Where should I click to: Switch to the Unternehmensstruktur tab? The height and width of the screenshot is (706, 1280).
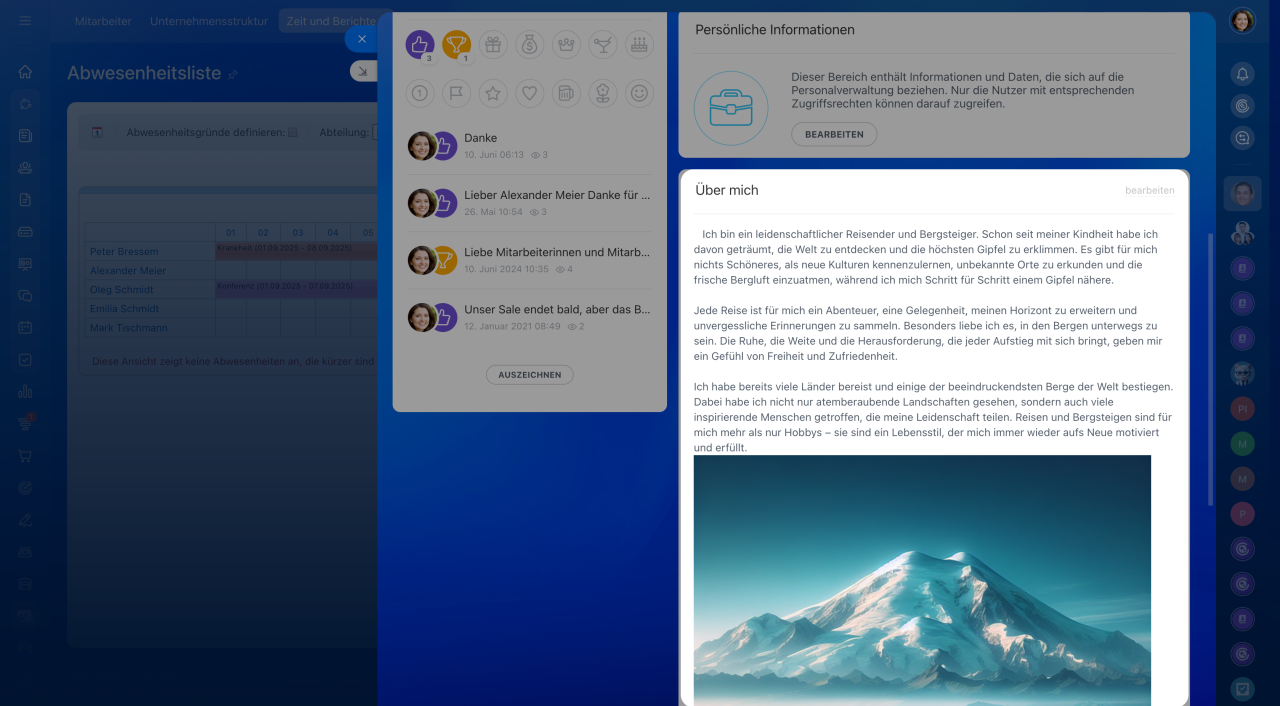(x=209, y=21)
